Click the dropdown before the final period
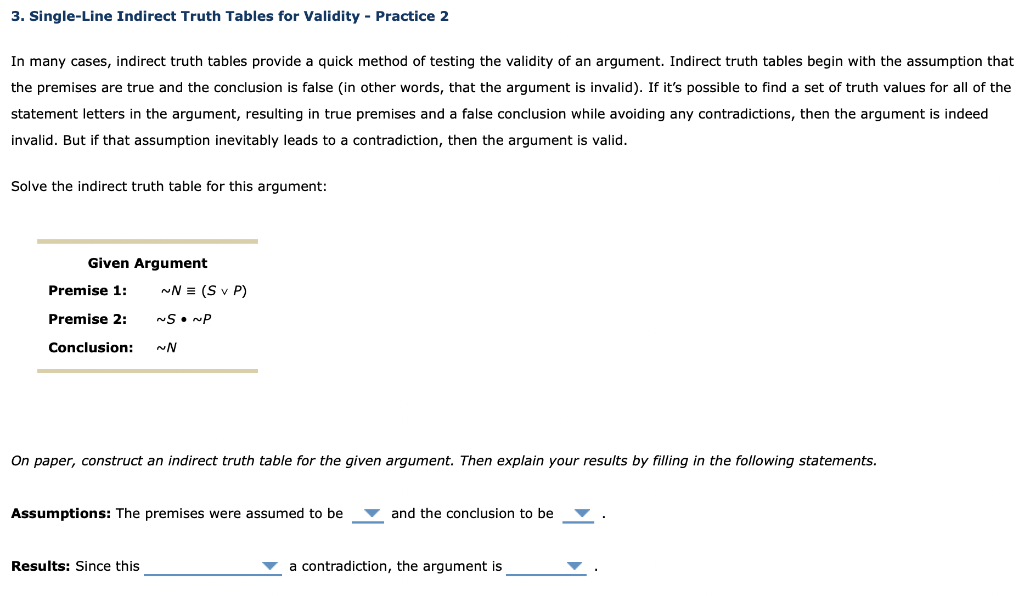Screen dimensions: 1024x596 573,566
